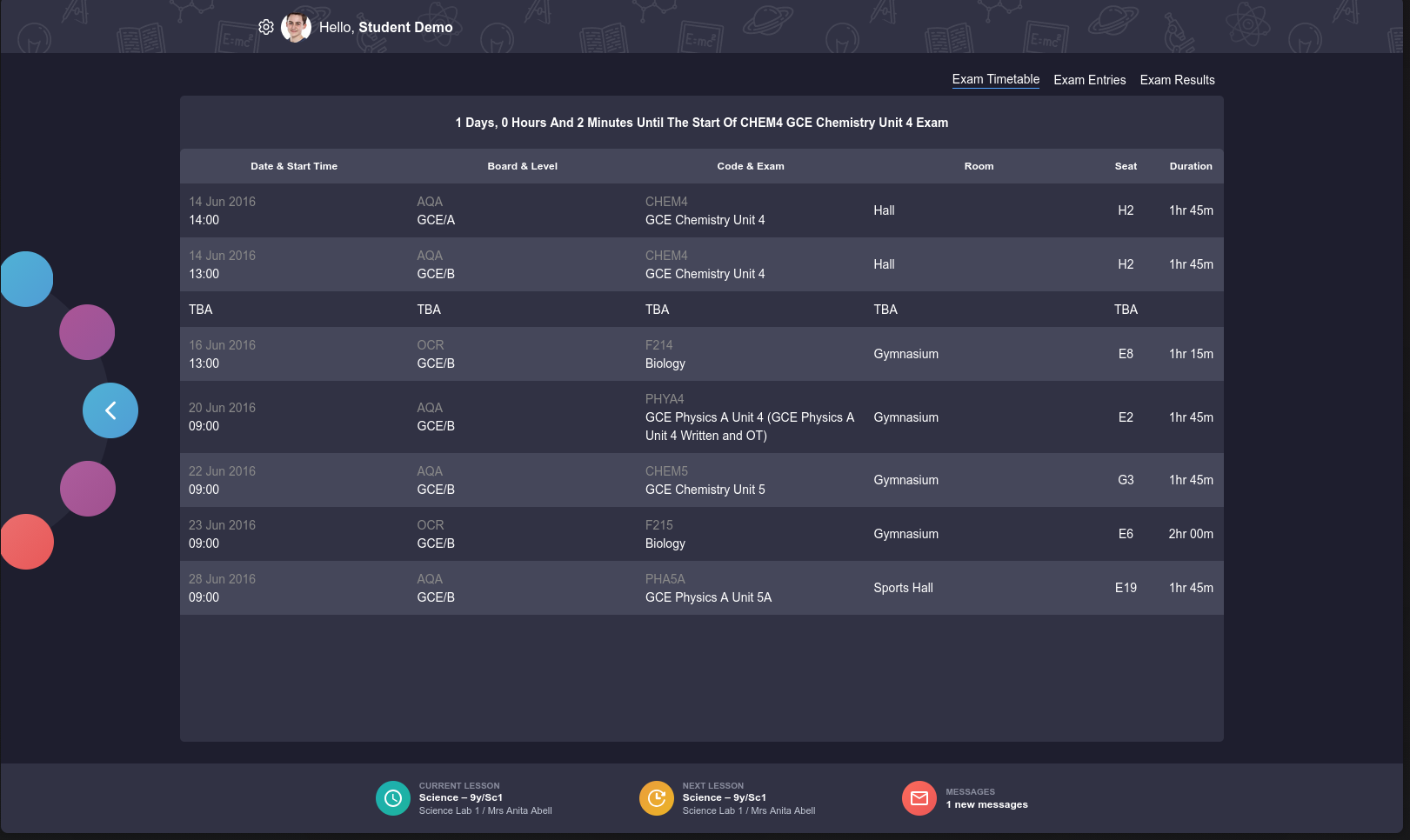
Task: Click seat E6 cell
Action: 1126,534
